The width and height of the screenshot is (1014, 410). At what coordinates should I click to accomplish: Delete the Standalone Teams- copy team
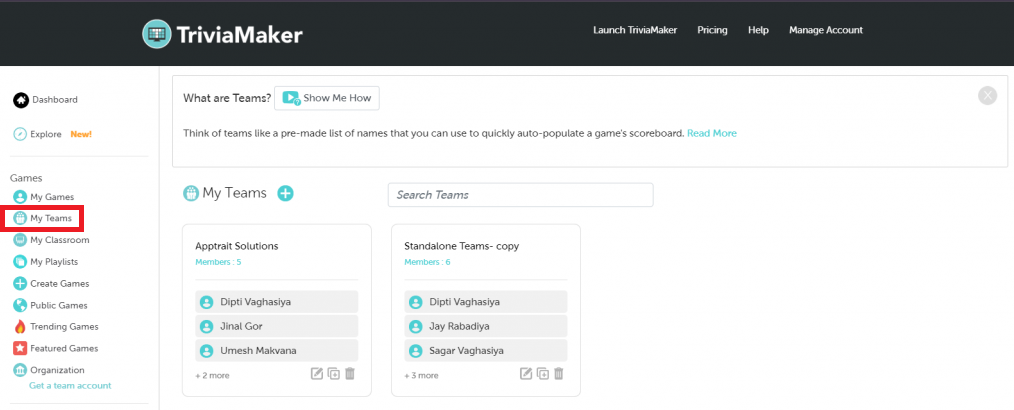[x=559, y=374]
